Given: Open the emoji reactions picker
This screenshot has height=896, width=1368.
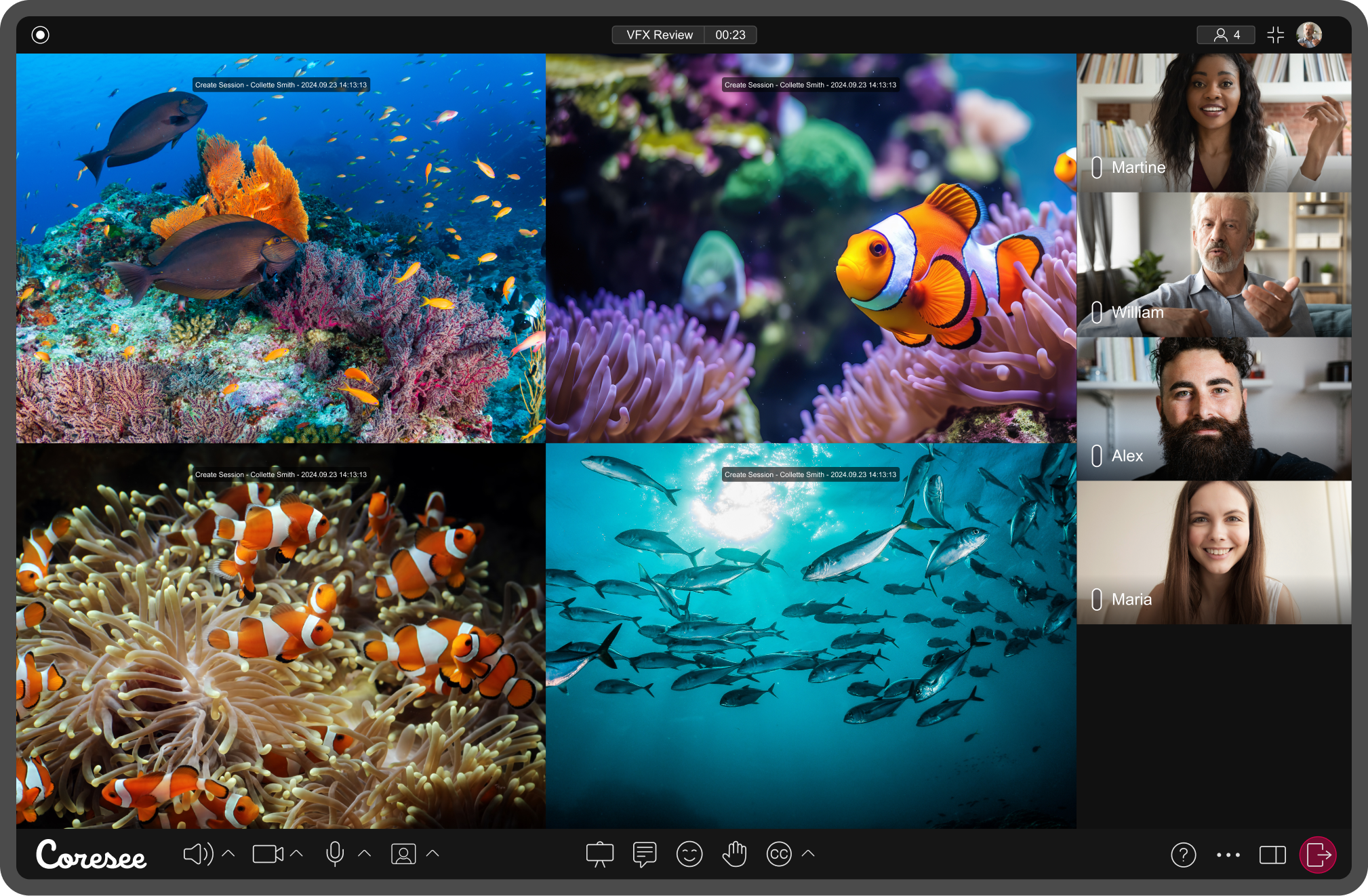Looking at the screenshot, I should (x=689, y=854).
